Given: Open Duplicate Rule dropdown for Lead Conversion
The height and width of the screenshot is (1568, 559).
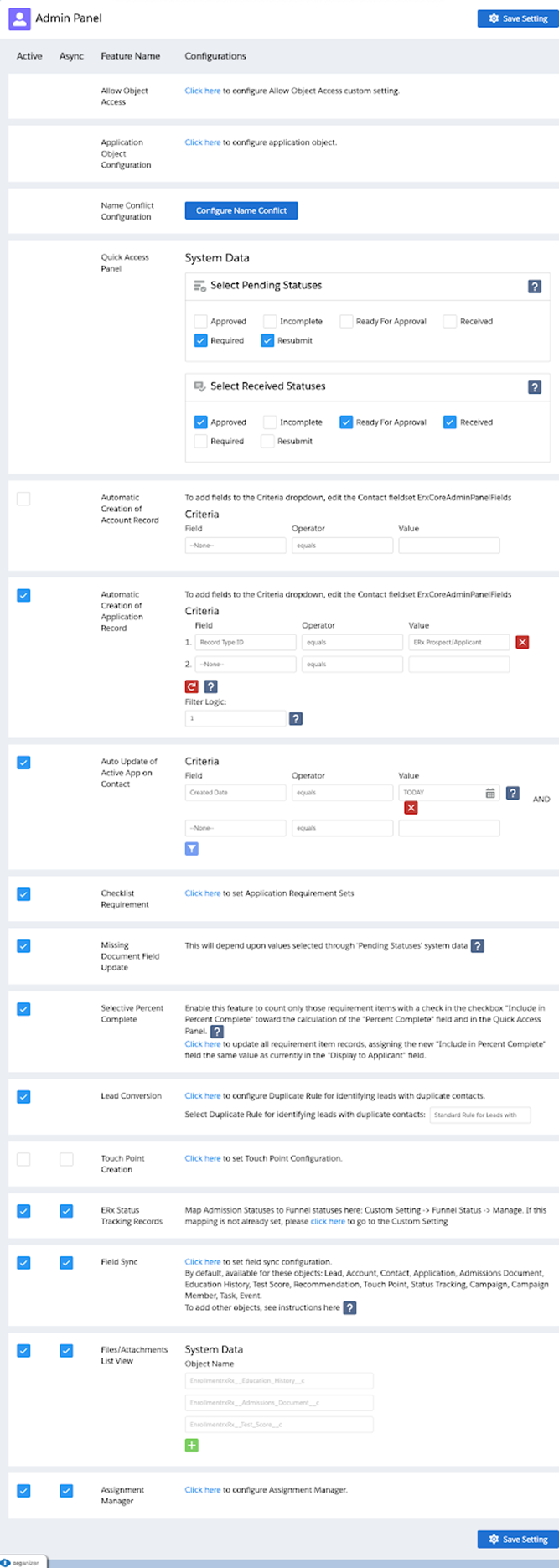Looking at the screenshot, I should (479, 1115).
